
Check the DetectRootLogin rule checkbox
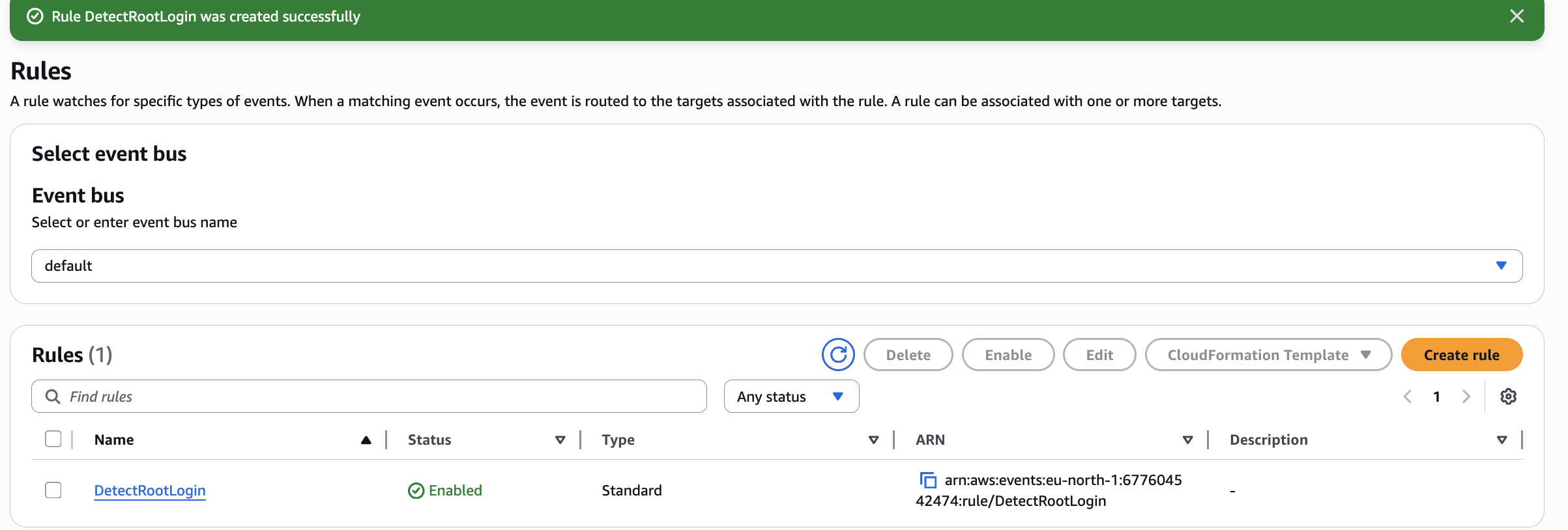(x=53, y=490)
